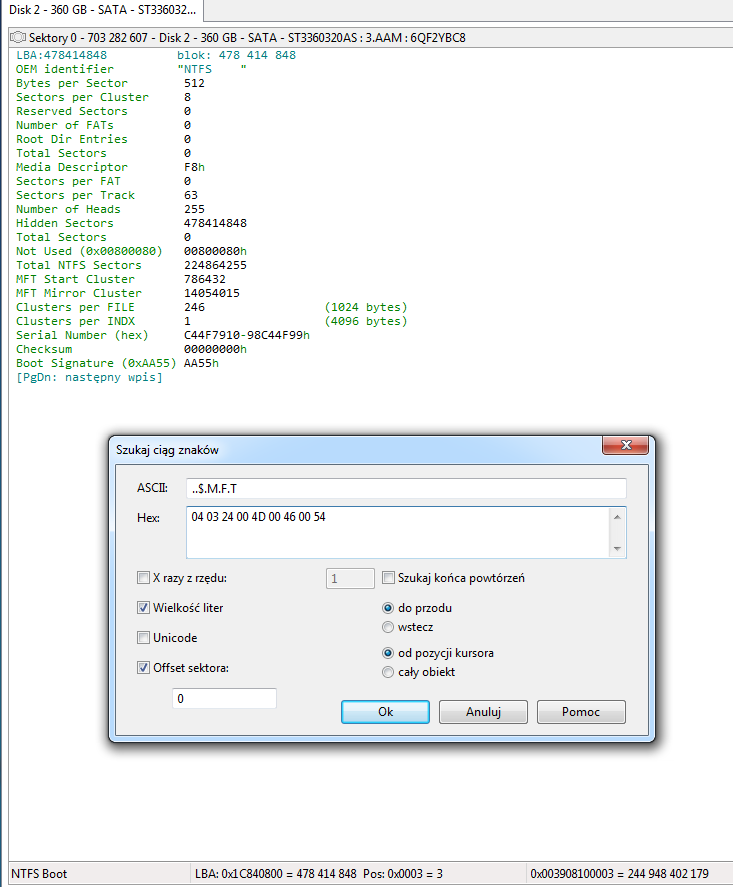Click the OEM identifier row
The width and height of the screenshot is (733, 887).
tap(131, 69)
